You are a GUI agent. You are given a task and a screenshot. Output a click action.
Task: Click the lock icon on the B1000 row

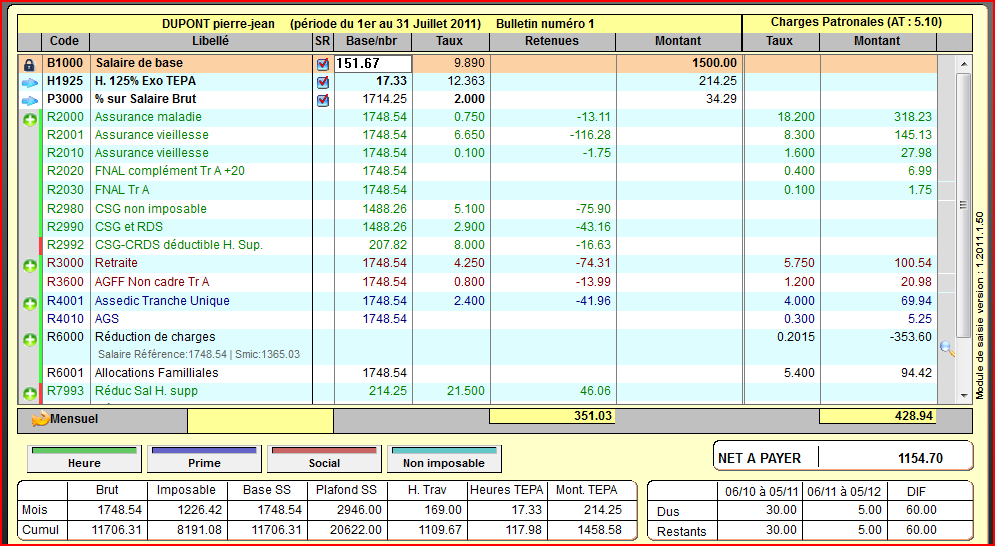[x=29, y=65]
